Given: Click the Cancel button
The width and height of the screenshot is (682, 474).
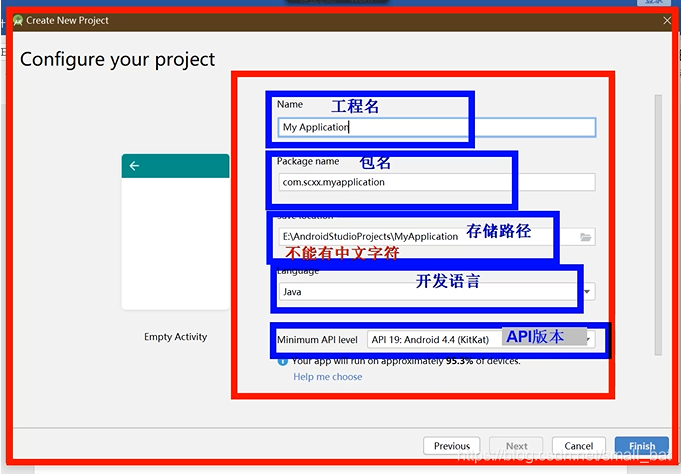Looking at the screenshot, I should click(578, 446).
